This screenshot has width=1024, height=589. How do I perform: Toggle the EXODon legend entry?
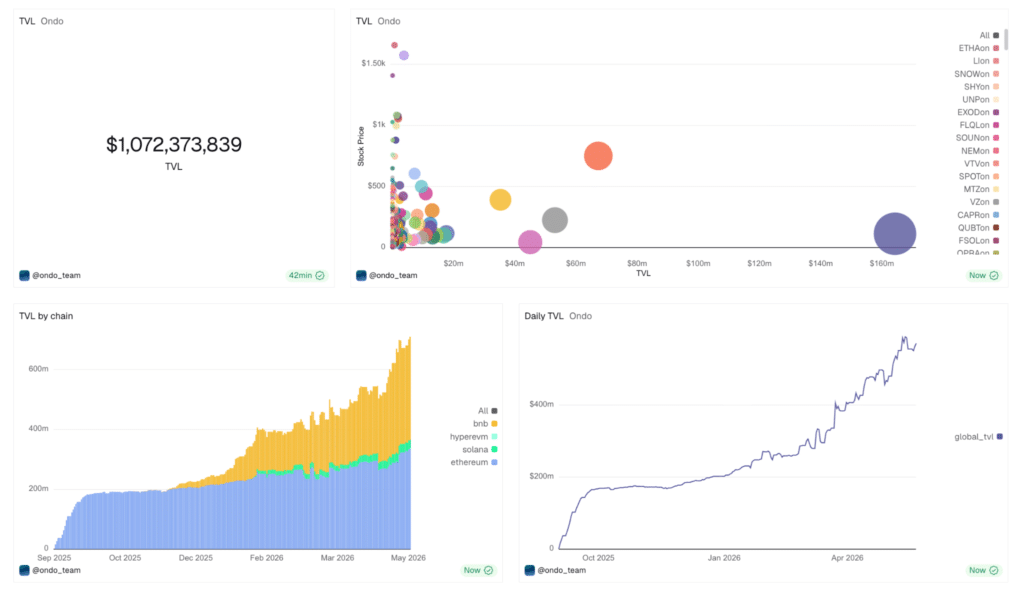(x=978, y=112)
